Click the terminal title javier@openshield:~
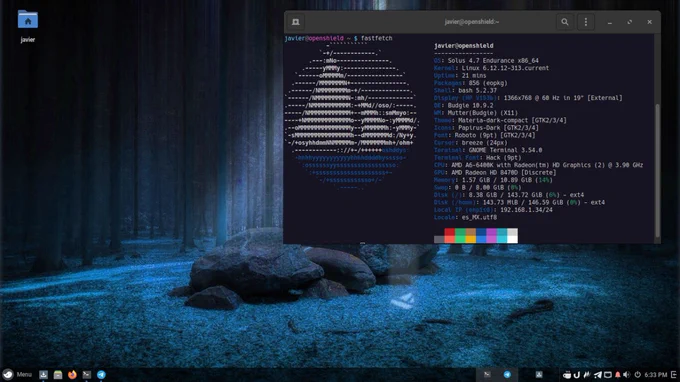 [472, 22]
